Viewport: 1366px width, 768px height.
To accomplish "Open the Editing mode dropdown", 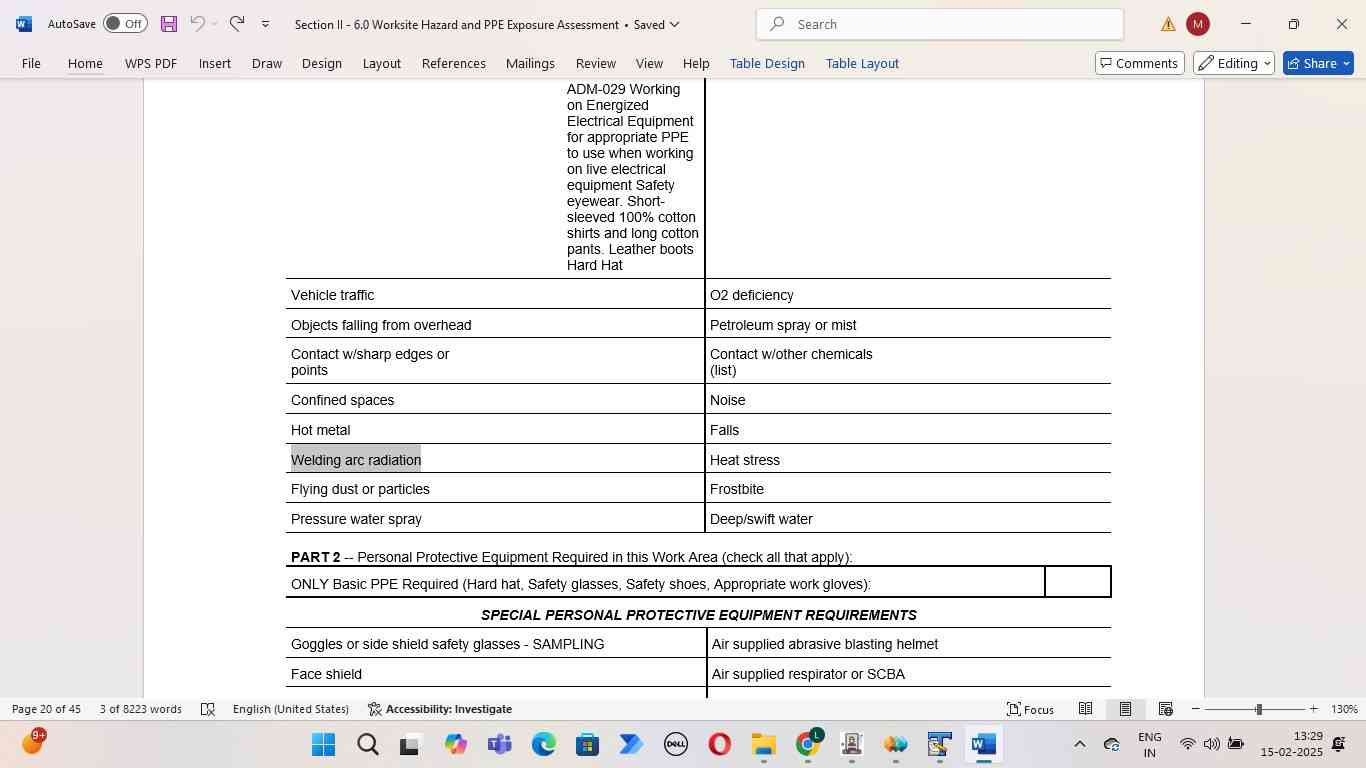I will coord(1234,63).
